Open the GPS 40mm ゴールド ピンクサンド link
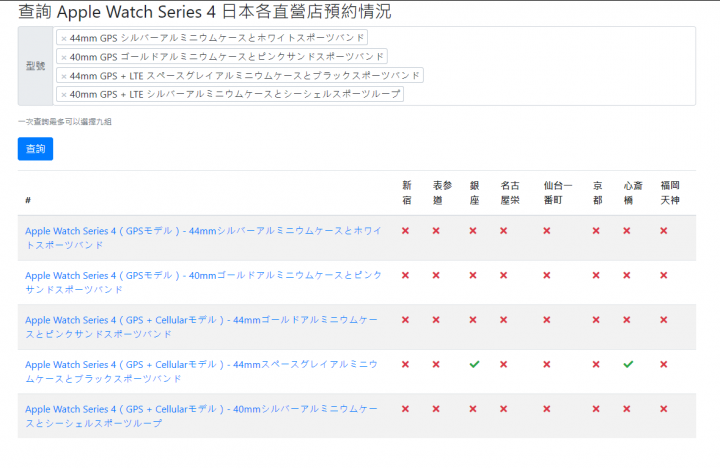The width and height of the screenshot is (720, 468). point(203,282)
